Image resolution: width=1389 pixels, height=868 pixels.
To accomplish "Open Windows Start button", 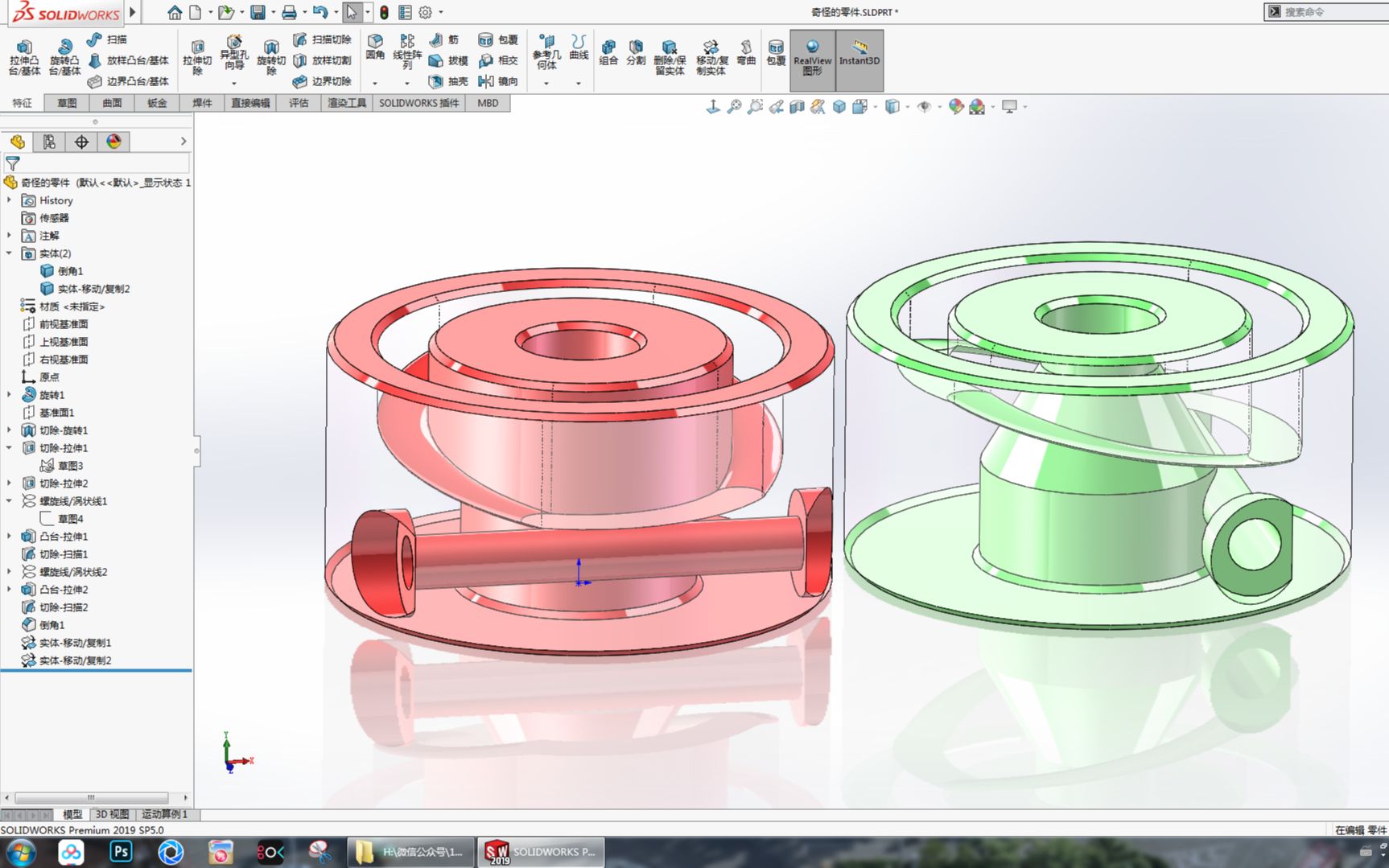I will (x=22, y=852).
